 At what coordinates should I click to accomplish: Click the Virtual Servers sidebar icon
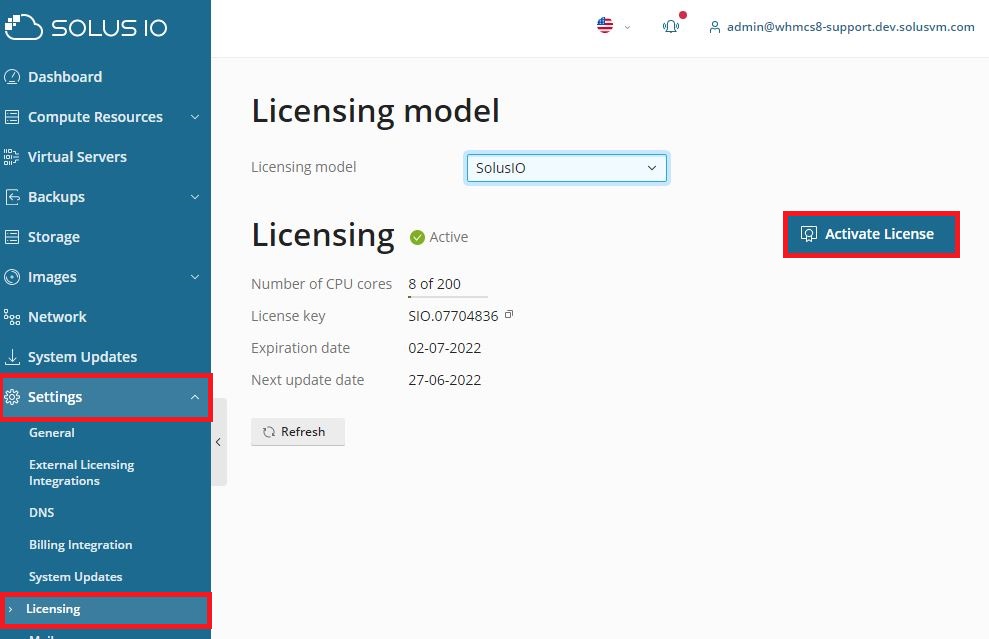pyautogui.click(x=12, y=157)
